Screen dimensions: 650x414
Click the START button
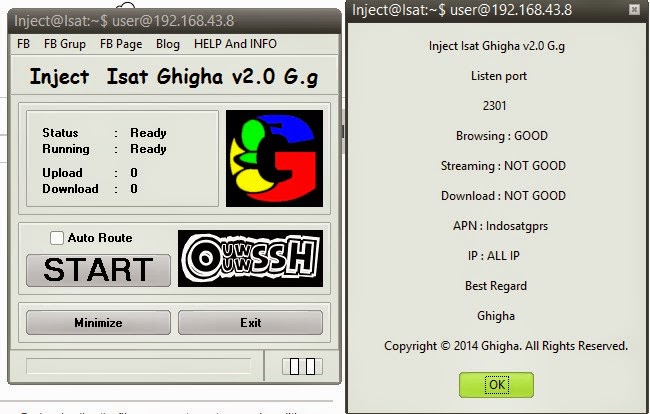(98, 270)
